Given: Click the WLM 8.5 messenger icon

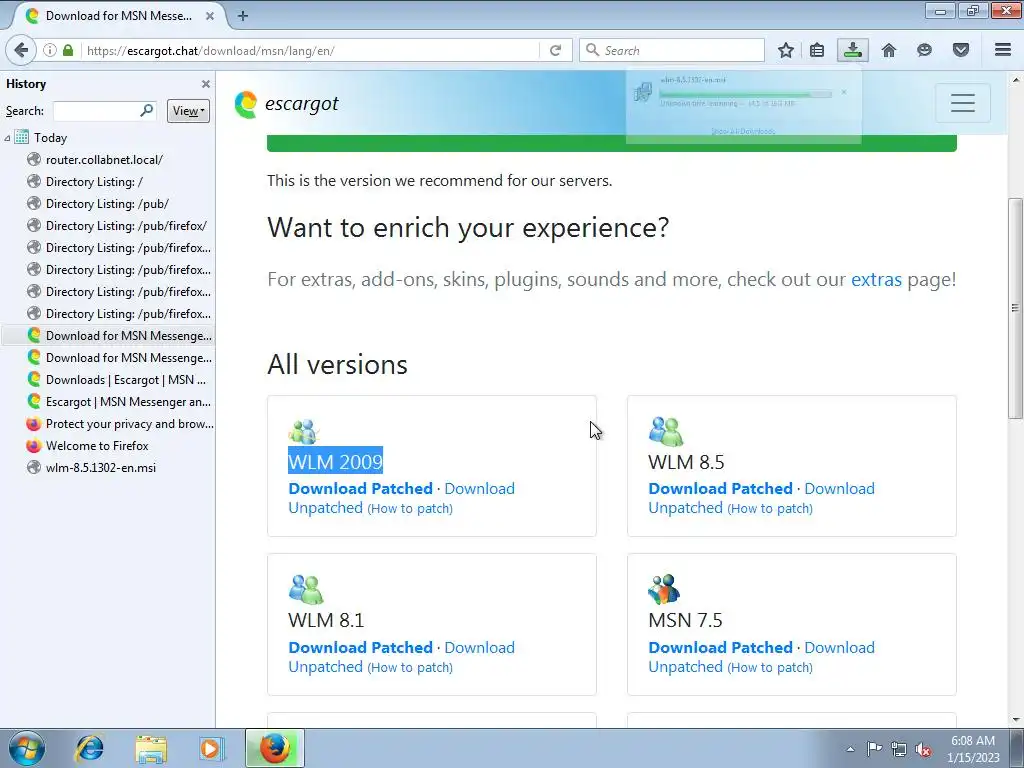Looking at the screenshot, I should pyautogui.click(x=665, y=432).
